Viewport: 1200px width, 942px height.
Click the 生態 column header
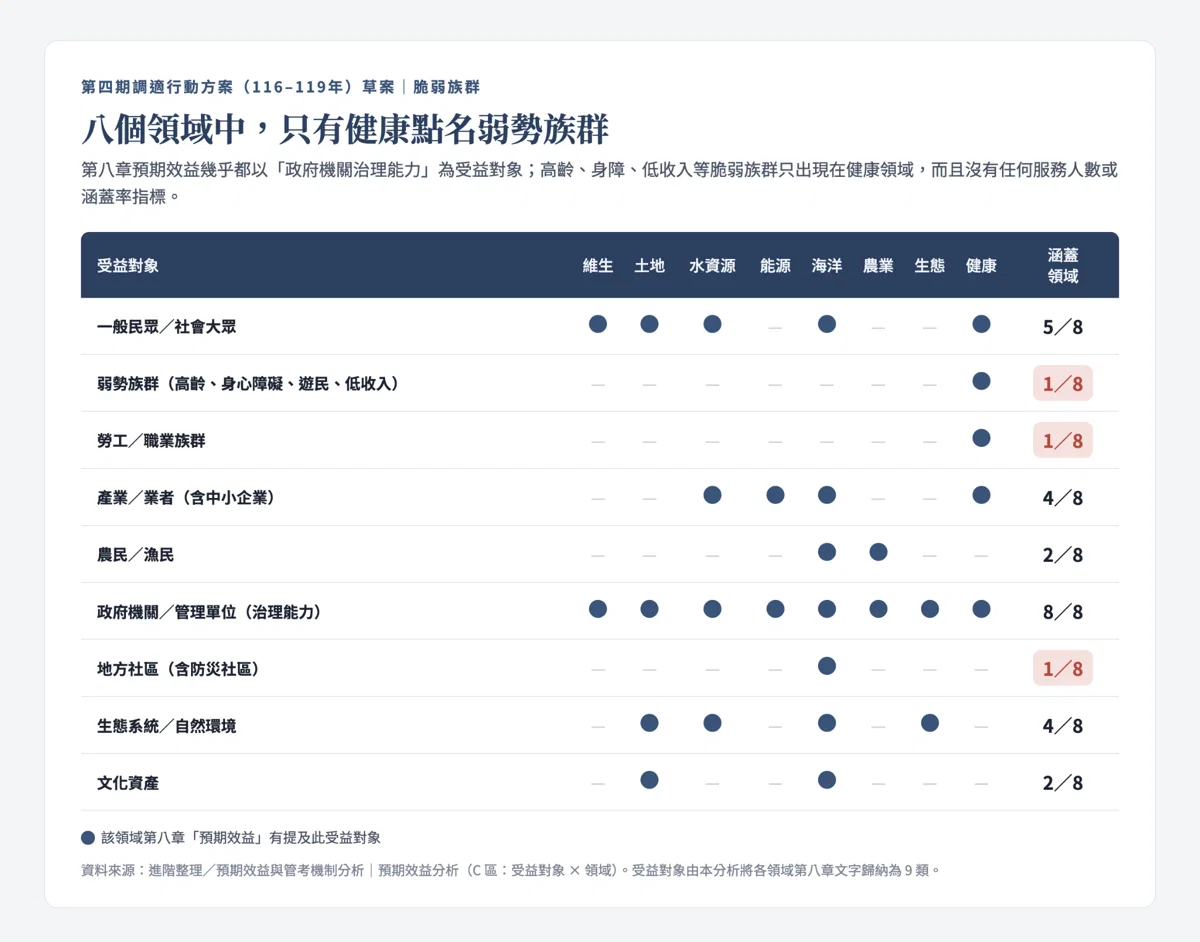(x=930, y=266)
